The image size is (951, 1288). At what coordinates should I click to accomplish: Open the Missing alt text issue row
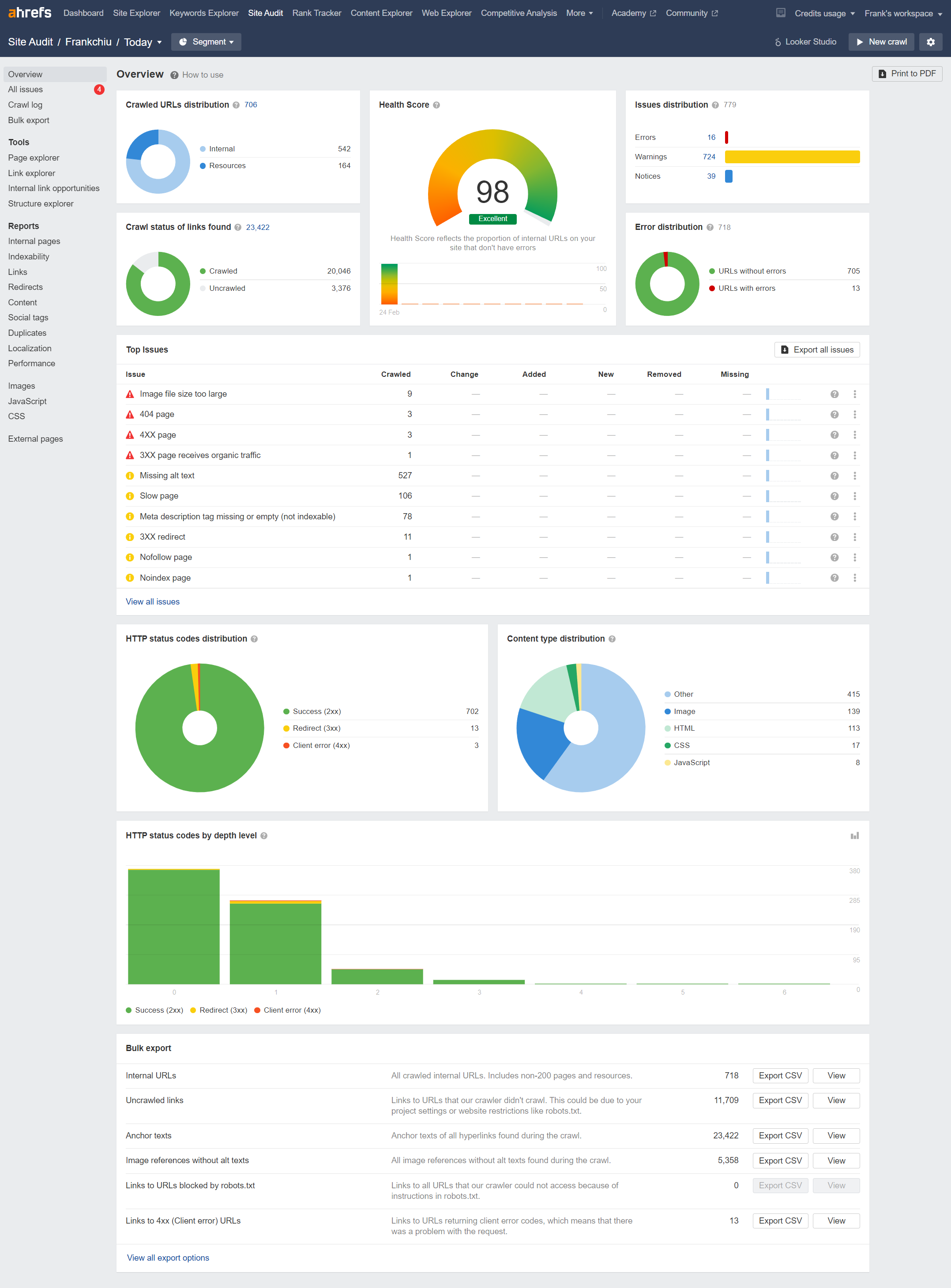167,475
